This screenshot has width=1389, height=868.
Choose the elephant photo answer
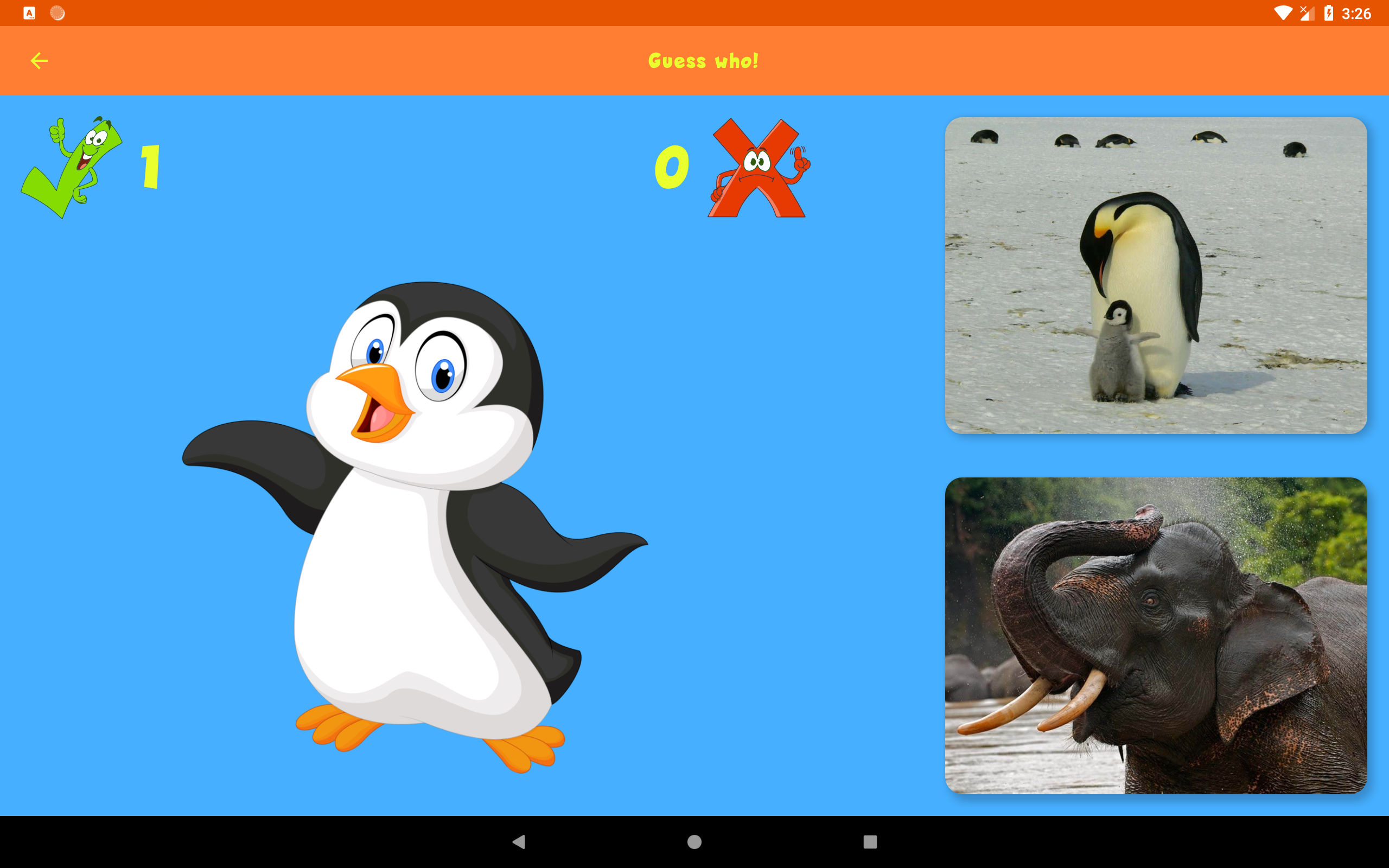[1155, 635]
